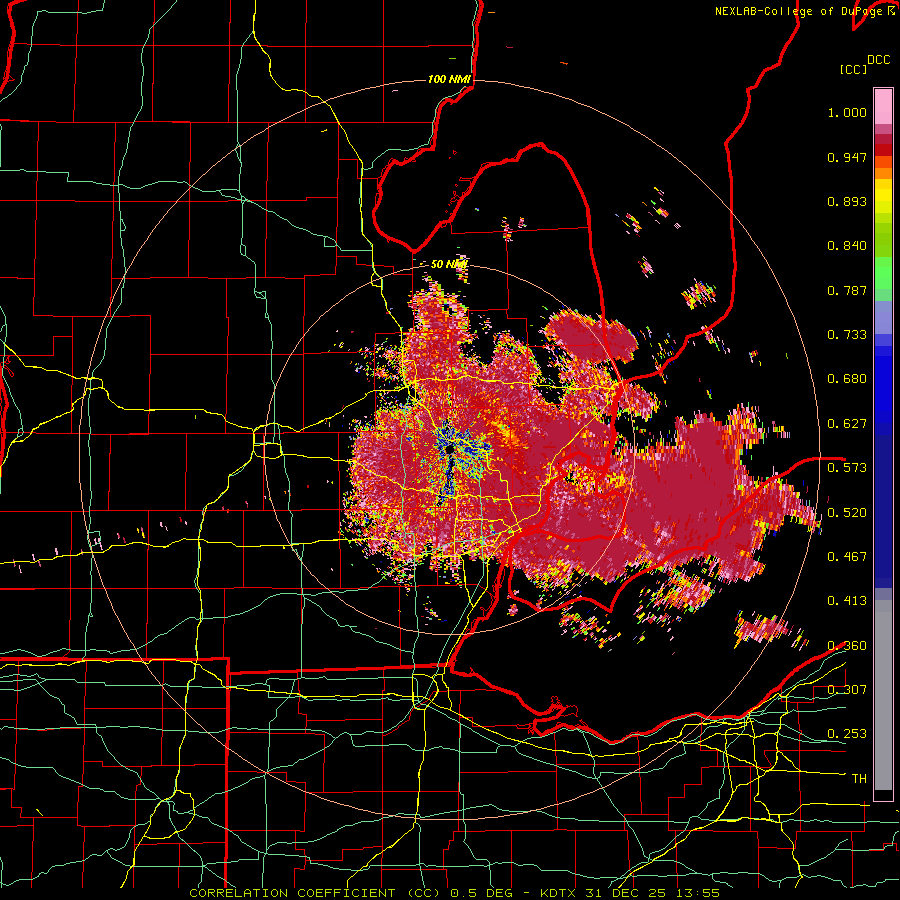
Task: Click the 0.413 legend value
Action: [x=847, y=601]
